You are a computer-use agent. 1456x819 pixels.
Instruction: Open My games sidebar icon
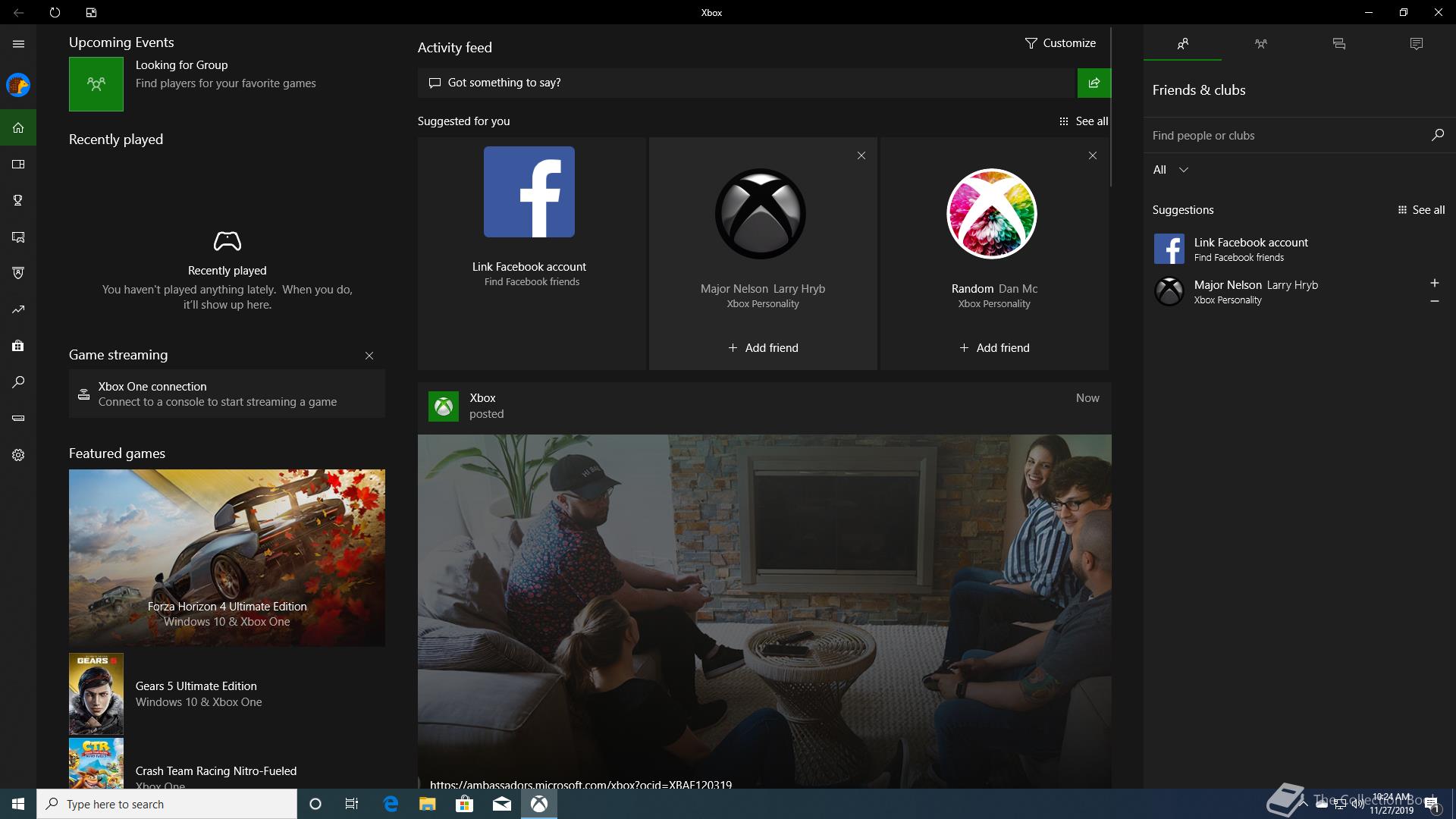tap(18, 164)
